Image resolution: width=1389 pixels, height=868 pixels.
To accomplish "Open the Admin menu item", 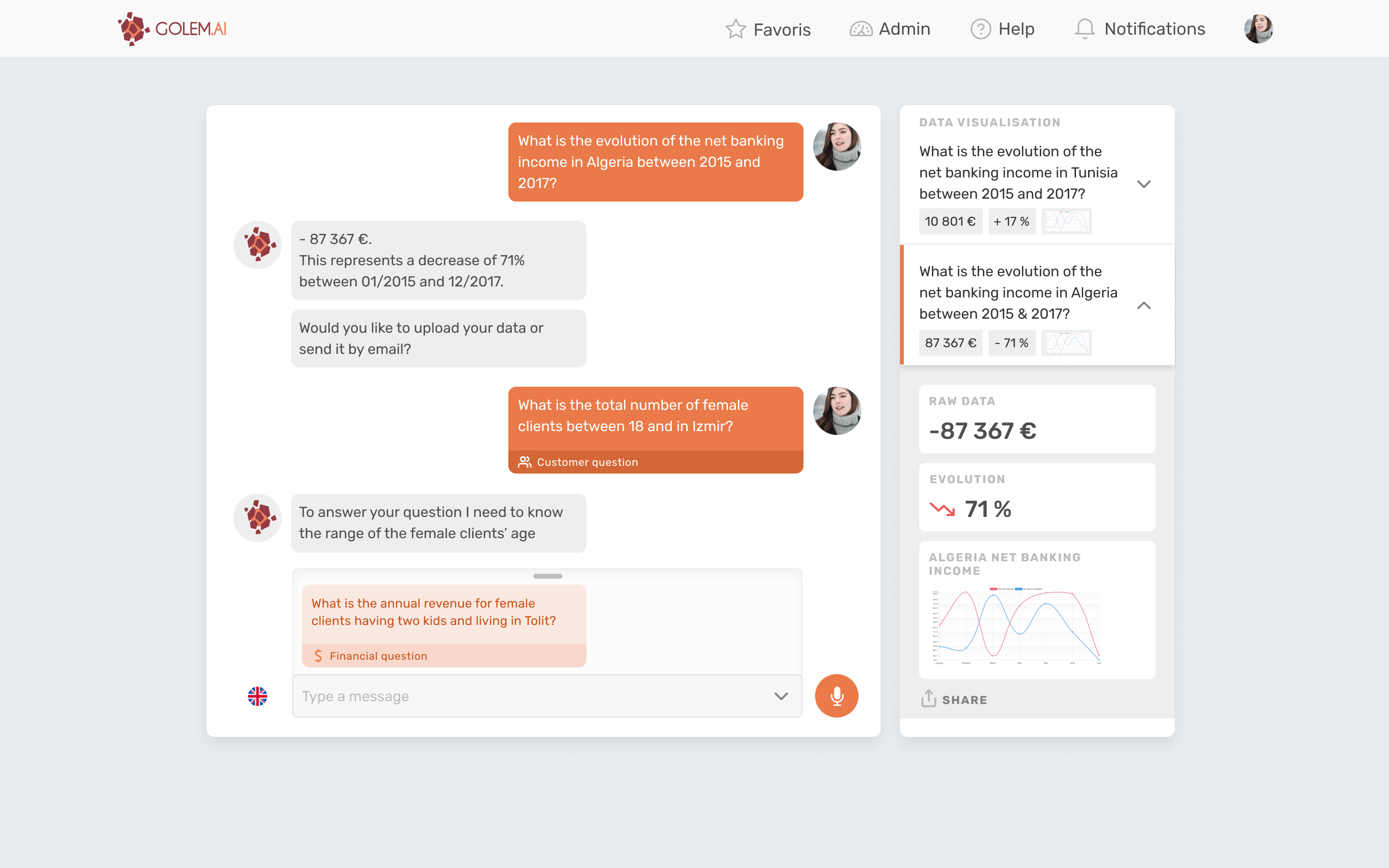I will point(904,29).
